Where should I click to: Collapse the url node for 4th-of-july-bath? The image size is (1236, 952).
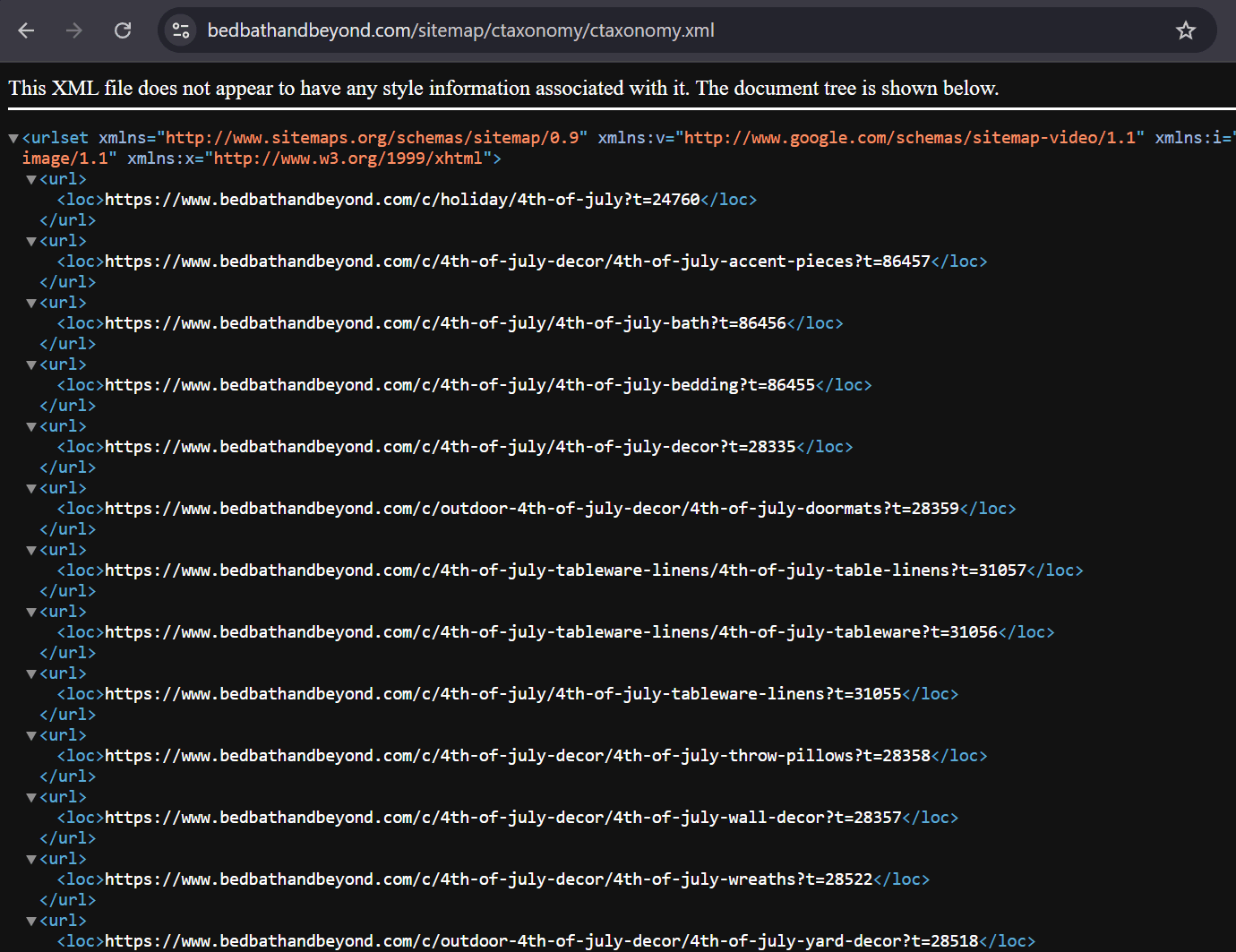click(31, 304)
